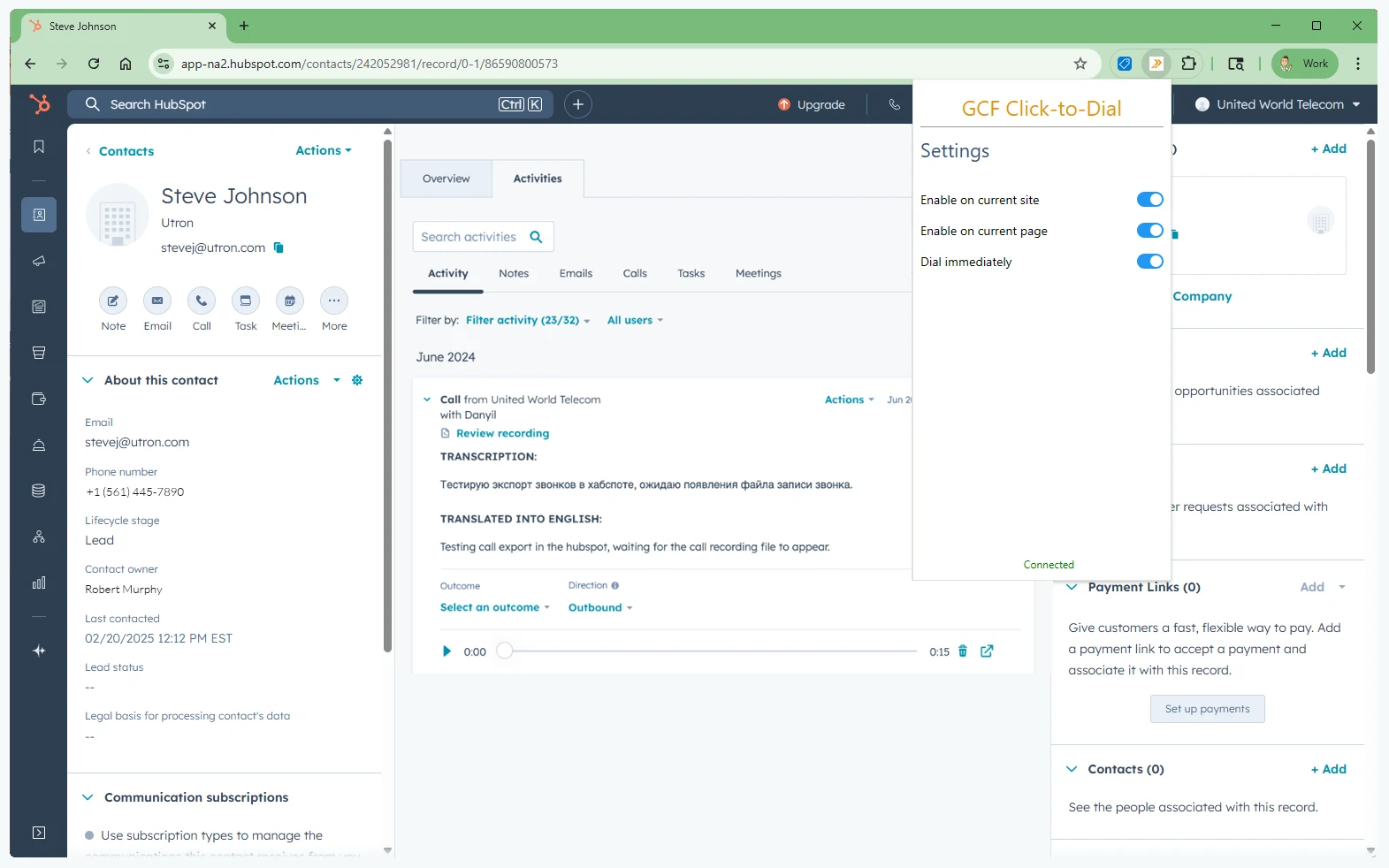The image size is (1389, 868).
Task: Click the More actions ellipsis icon
Action: click(334, 301)
